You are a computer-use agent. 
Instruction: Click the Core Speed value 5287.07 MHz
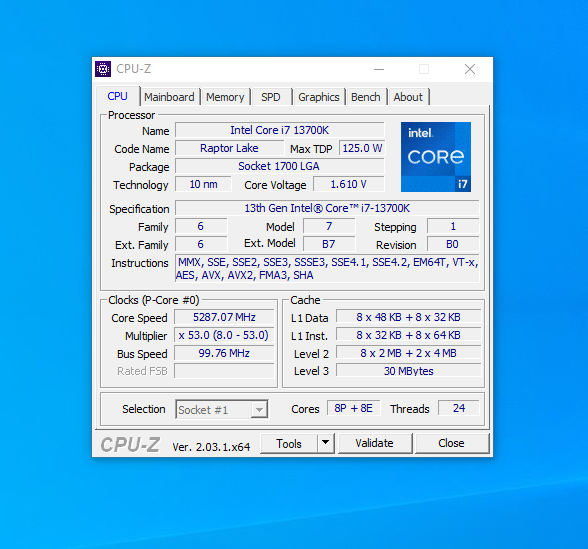coord(224,317)
